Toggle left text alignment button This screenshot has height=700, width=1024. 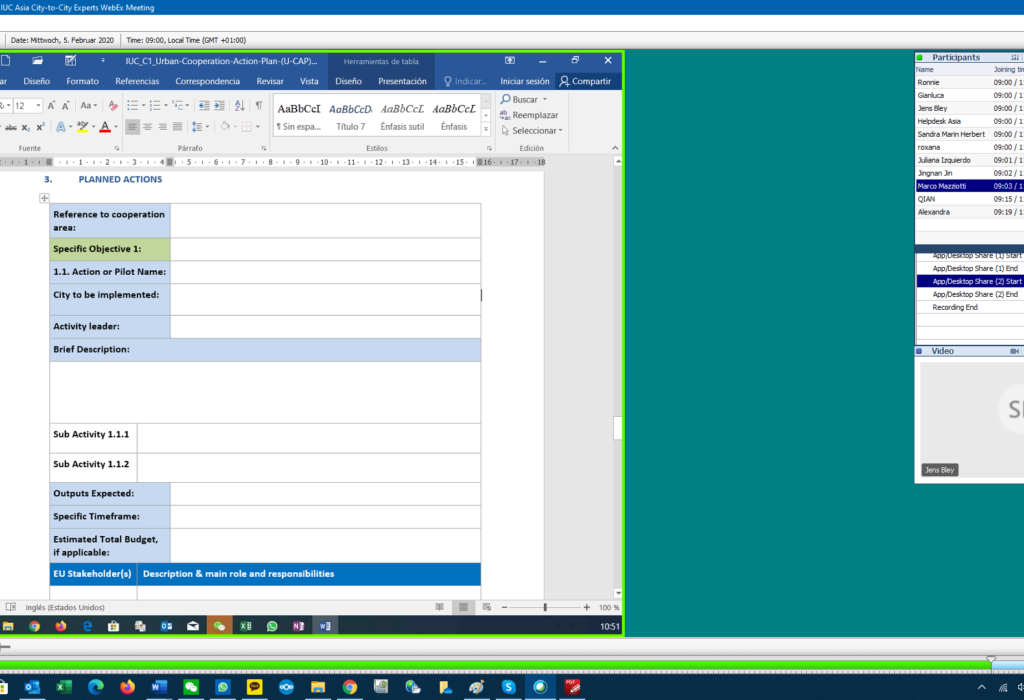pyautogui.click(x=131, y=127)
